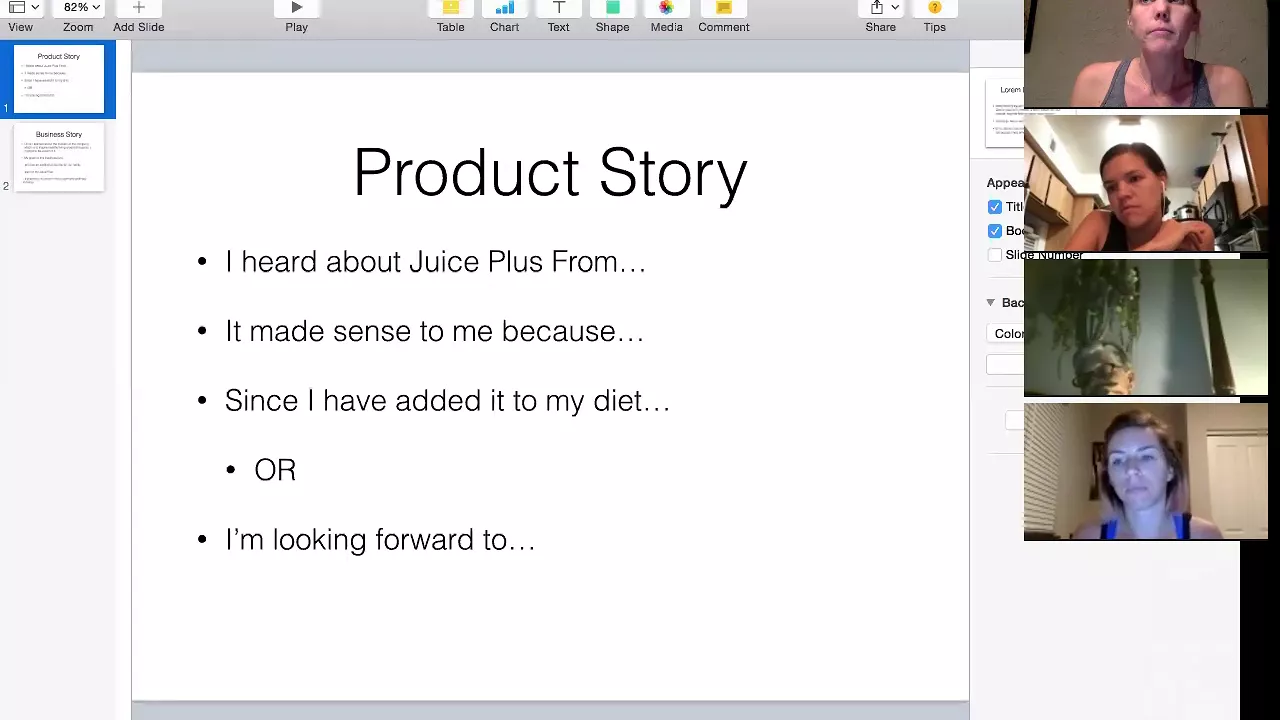
Task: Expand the Share dropdown arrow
Action: pos(895,7)
